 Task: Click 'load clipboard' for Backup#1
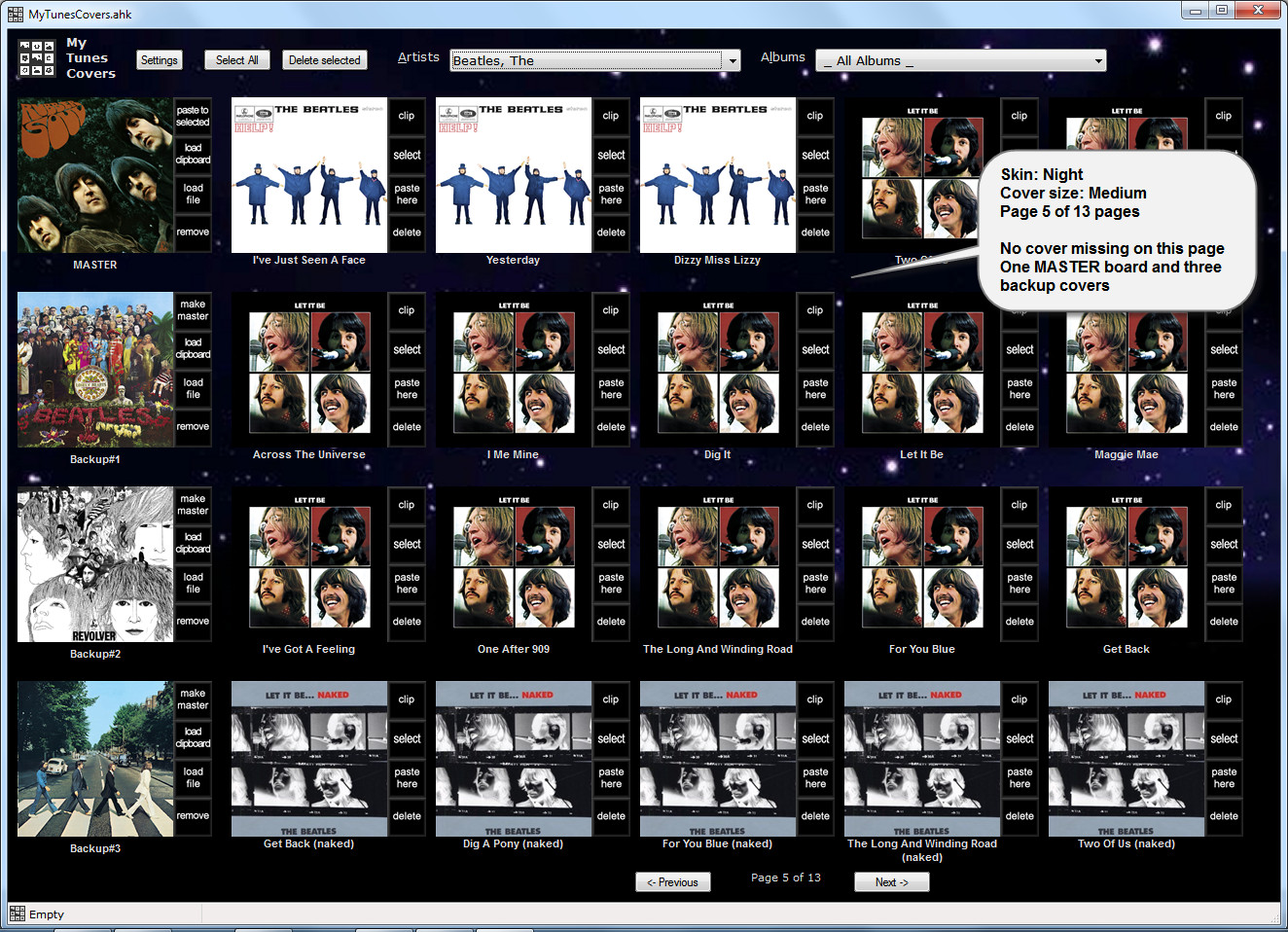193,349
